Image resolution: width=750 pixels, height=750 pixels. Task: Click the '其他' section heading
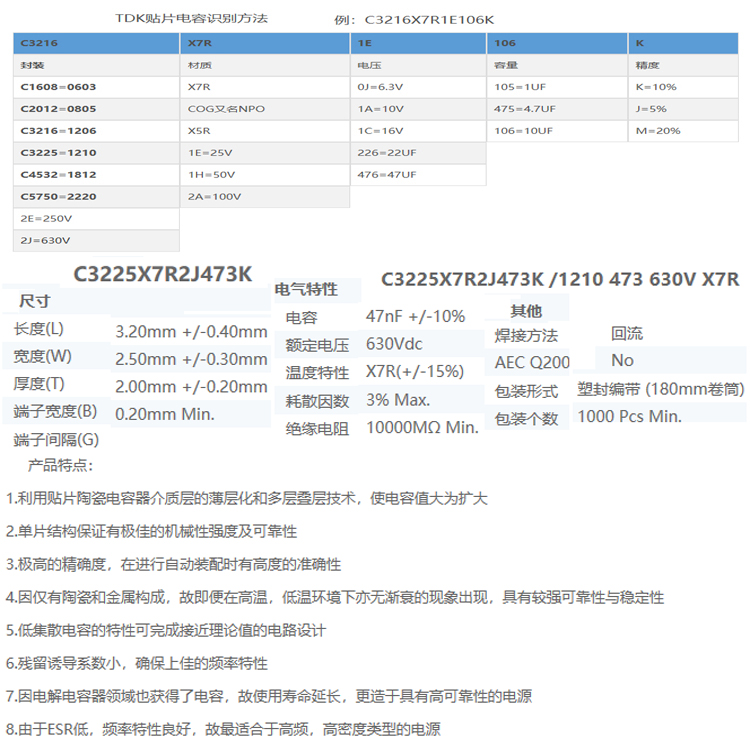click(526, 311)
